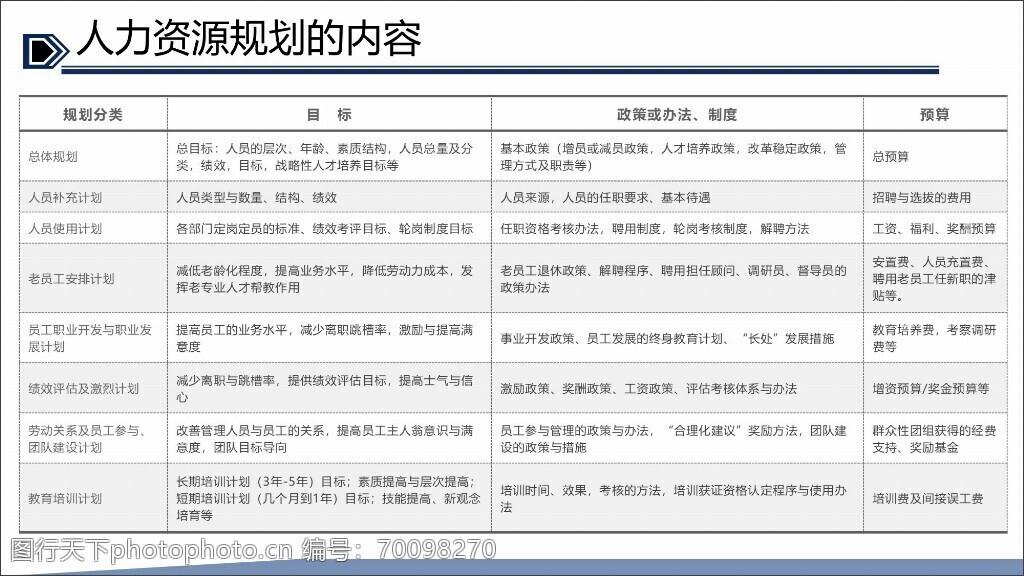Select the 招聘与选拔的费用 budget cell
Screen dimensions: 1024x576
[x=921, y=198]
